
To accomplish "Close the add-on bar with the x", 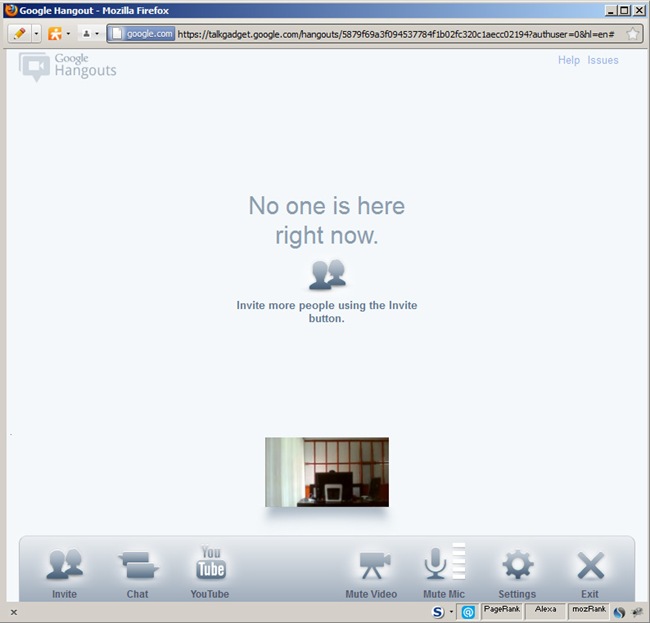I will (14, 612).
